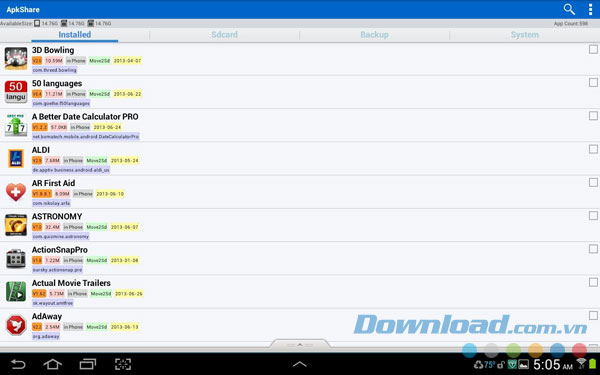This screenshot has height=375, width=600.
Task: Select the 50 languages app name
Action: tap(57, 83)
